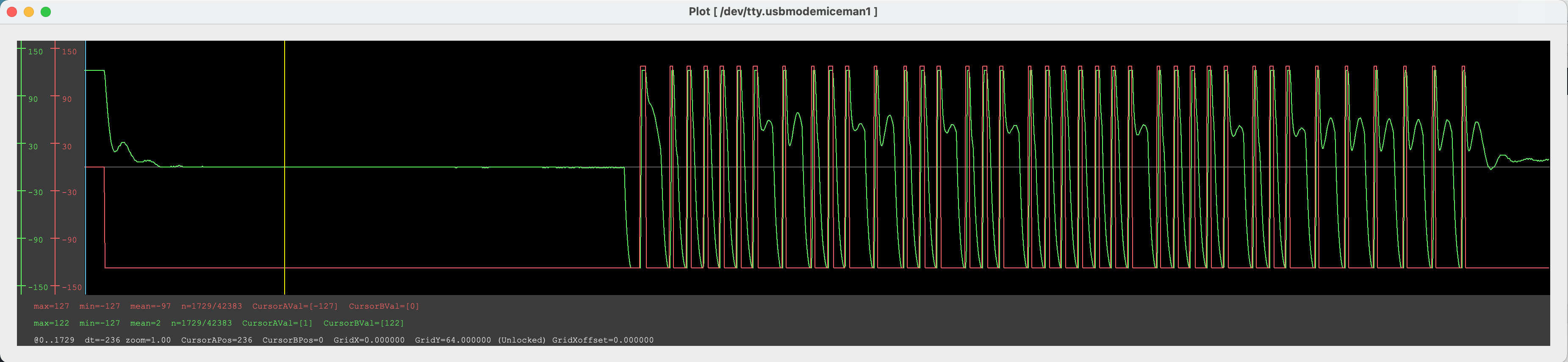This screenshot has width=1568, height=362.
Task: Click the red max=127 statistic
Action: point(51,306)
